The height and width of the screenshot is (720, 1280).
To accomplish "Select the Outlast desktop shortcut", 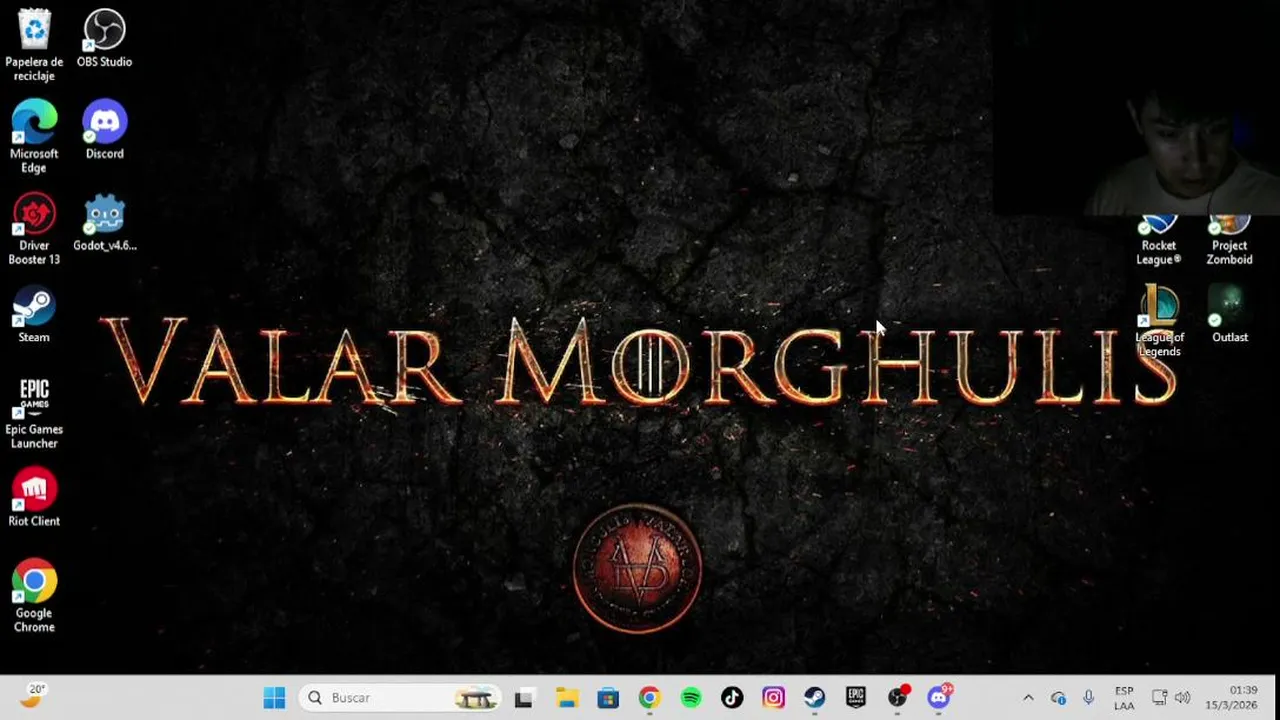I will point(1229,314).
